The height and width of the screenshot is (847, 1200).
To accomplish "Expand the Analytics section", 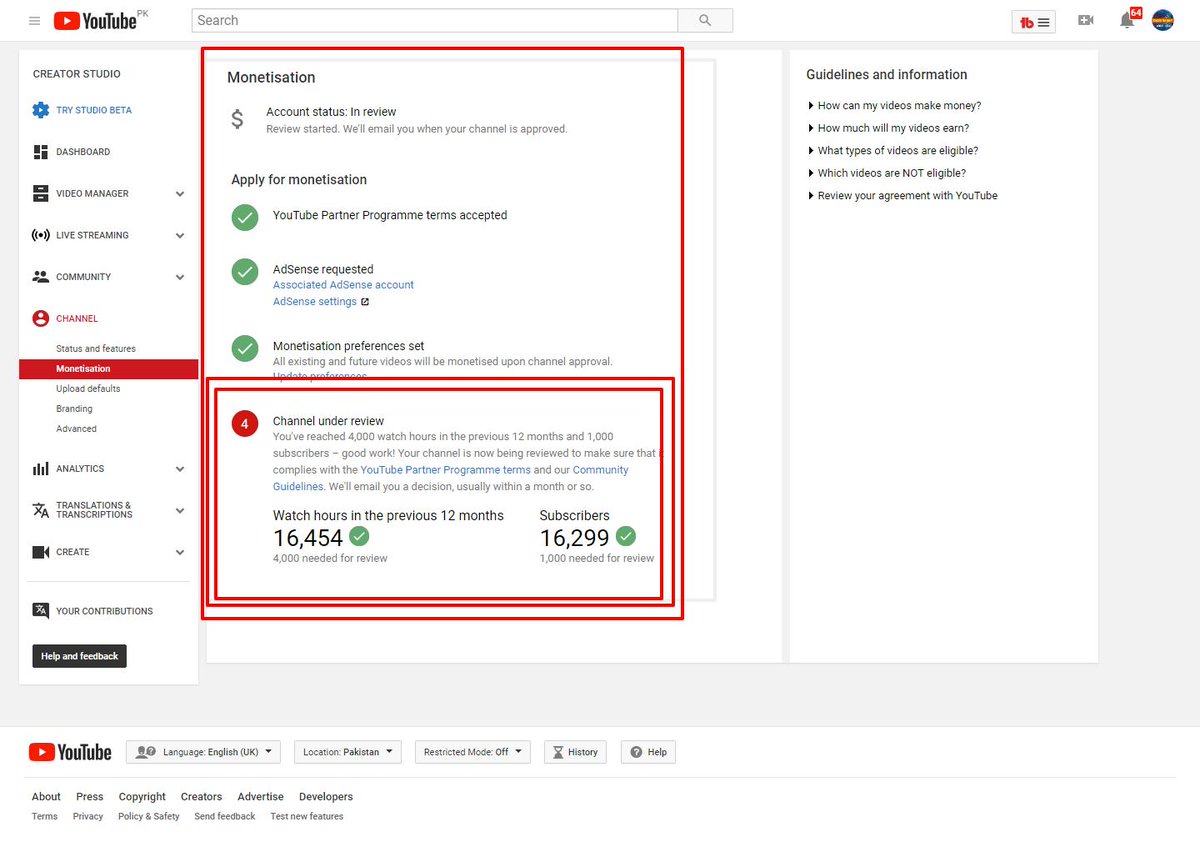I will [x=180, y=469].
